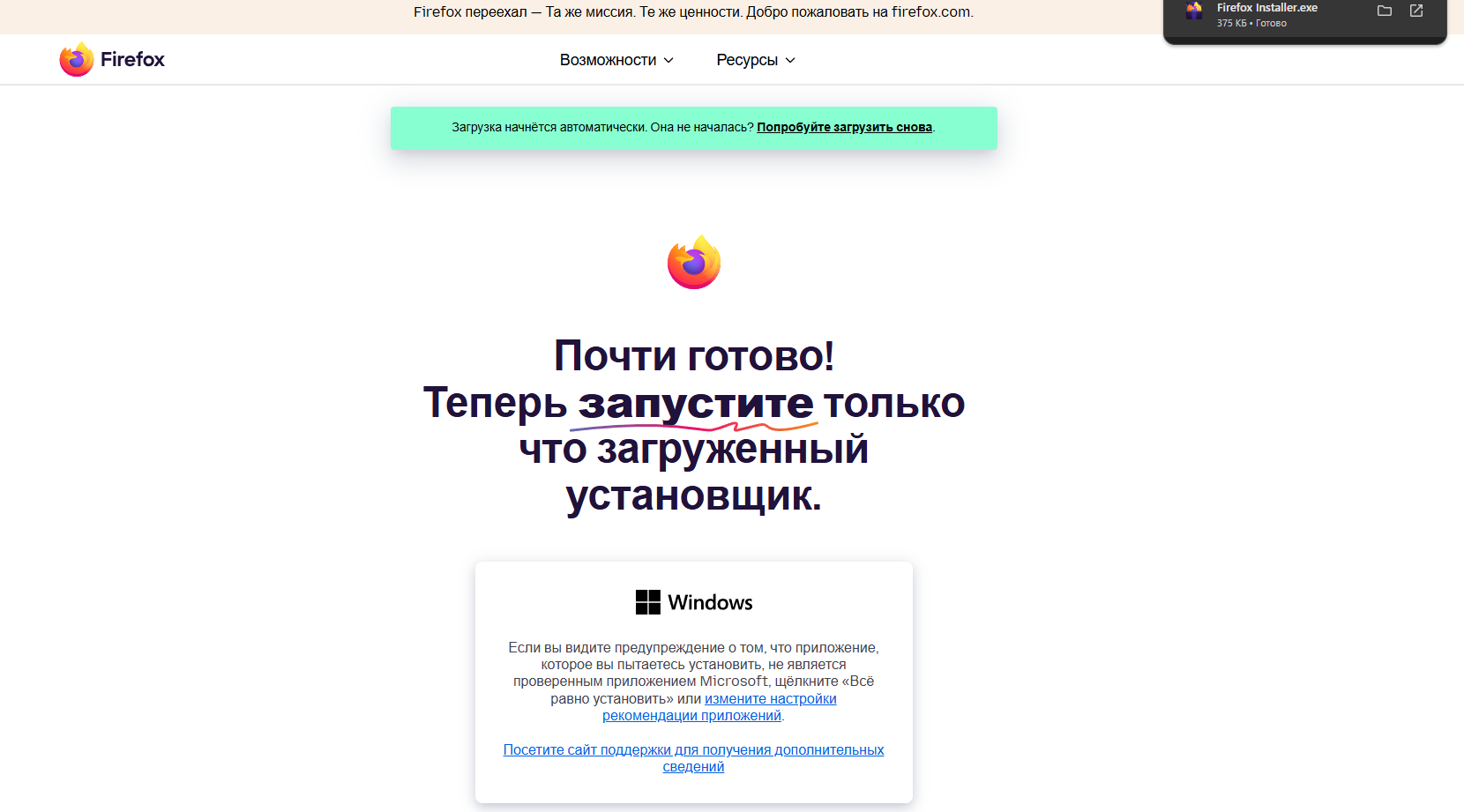
Task: Click the firefox.com relocation banner text
Action: (693, 12)
